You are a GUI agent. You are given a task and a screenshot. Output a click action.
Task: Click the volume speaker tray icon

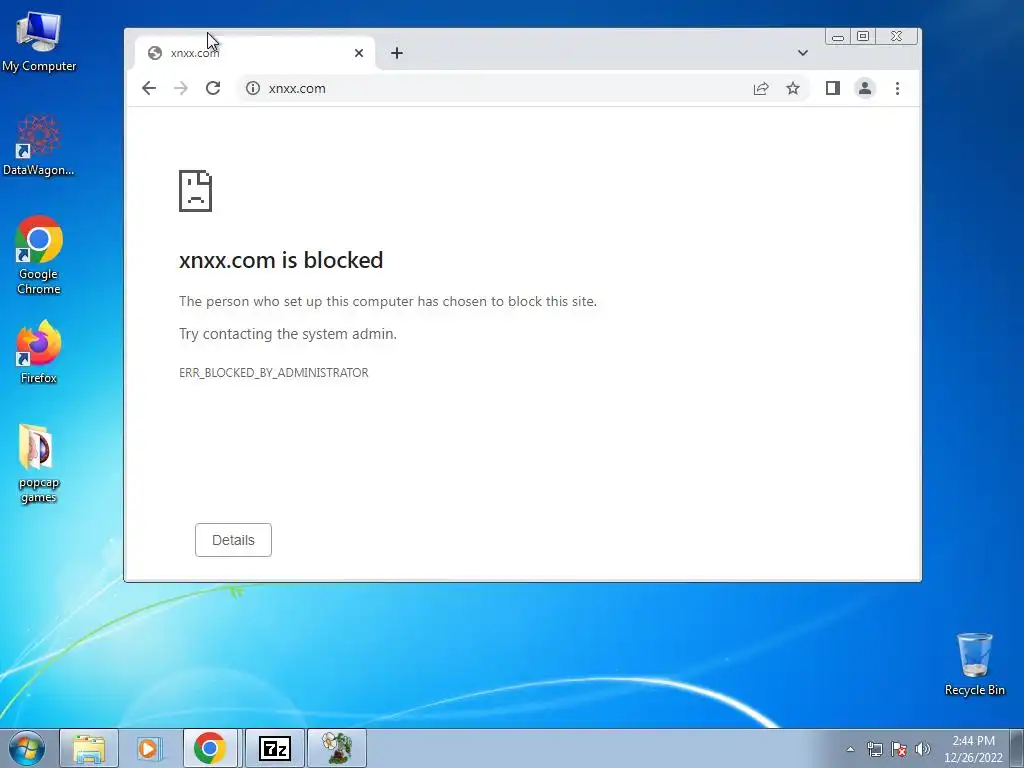point(923,749)
